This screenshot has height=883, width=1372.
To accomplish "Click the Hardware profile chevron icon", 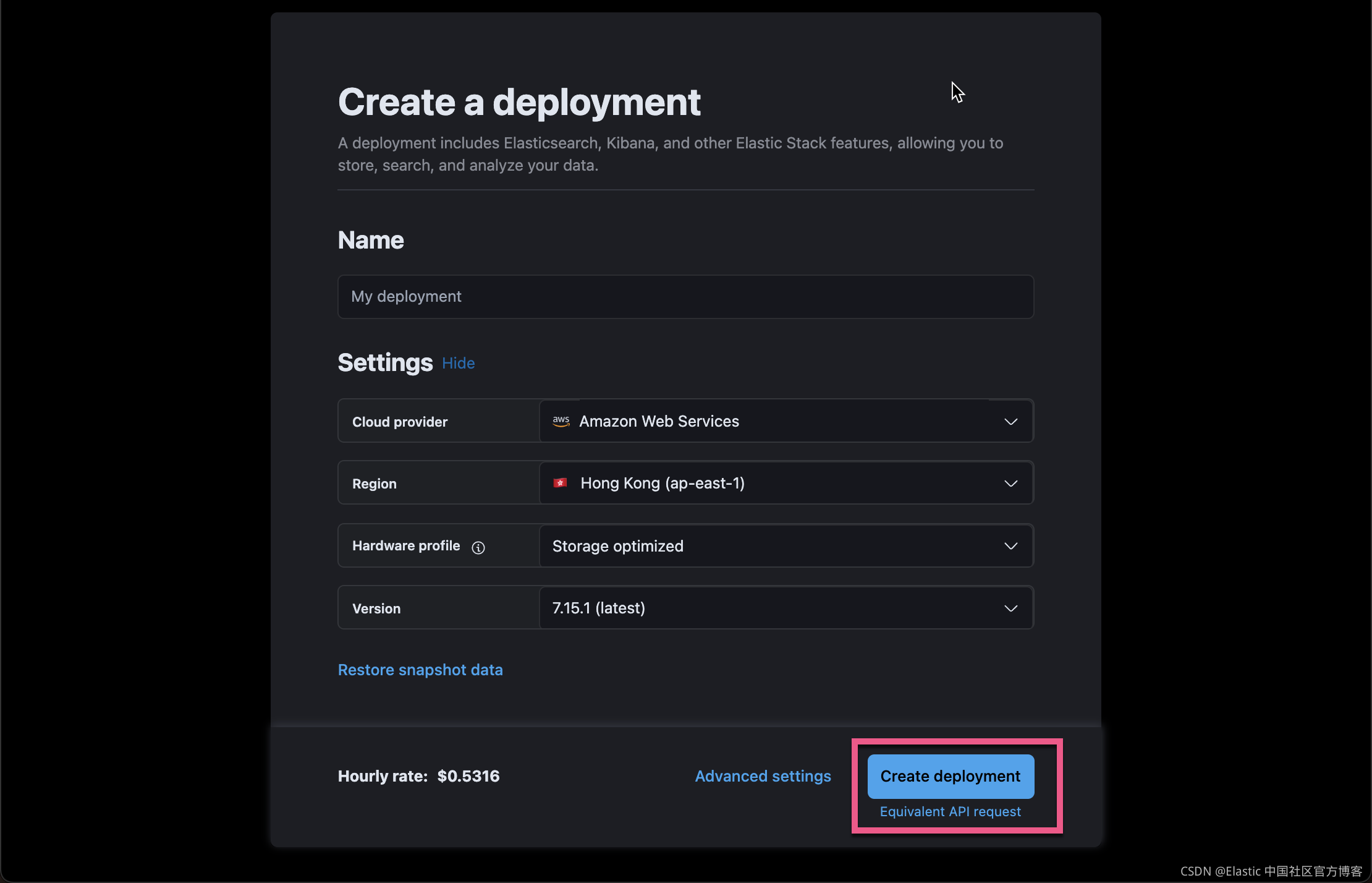I will coord(1011,546).
